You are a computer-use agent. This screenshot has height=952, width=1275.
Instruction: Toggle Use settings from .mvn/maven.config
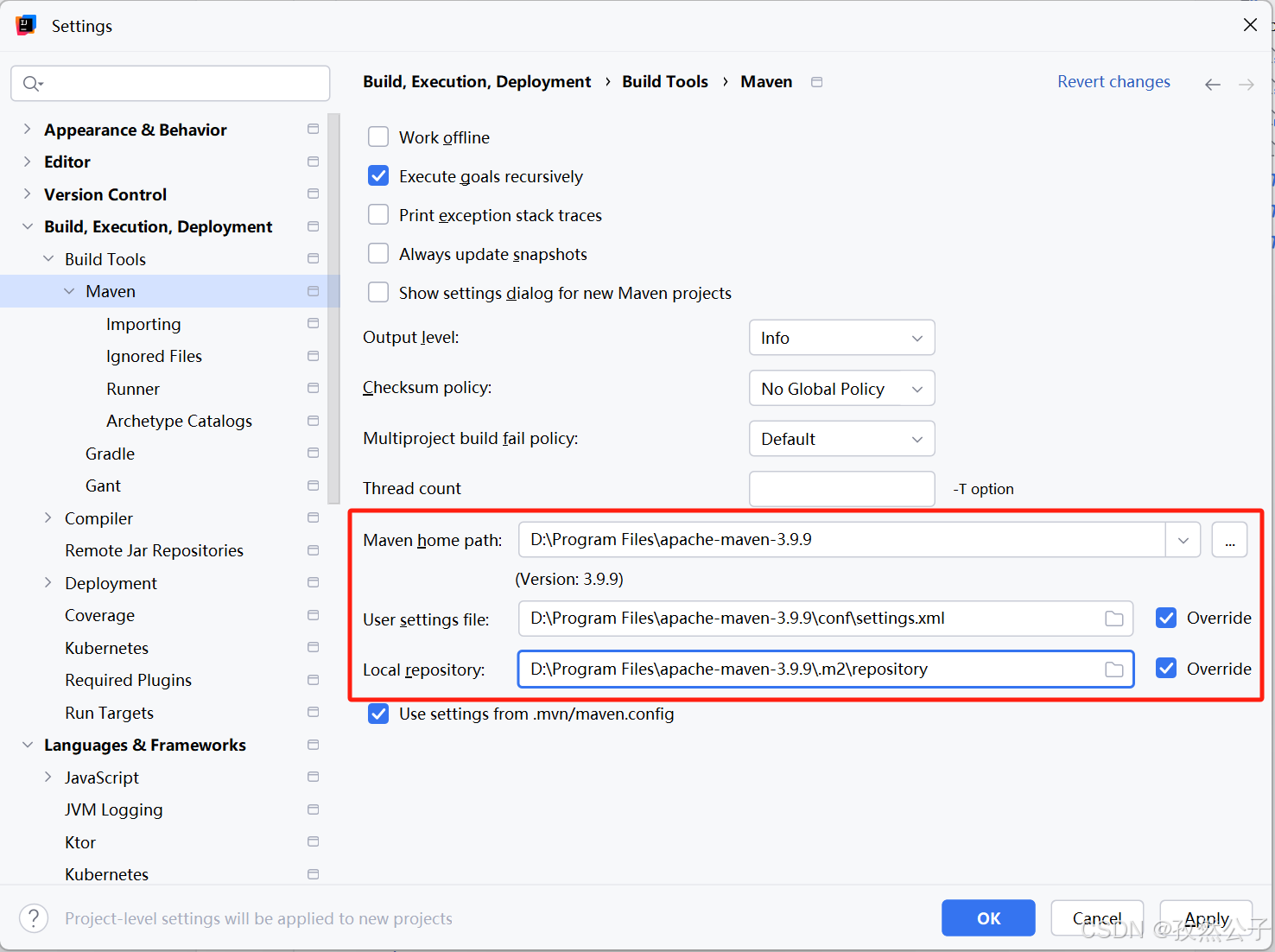pos(378,714)
